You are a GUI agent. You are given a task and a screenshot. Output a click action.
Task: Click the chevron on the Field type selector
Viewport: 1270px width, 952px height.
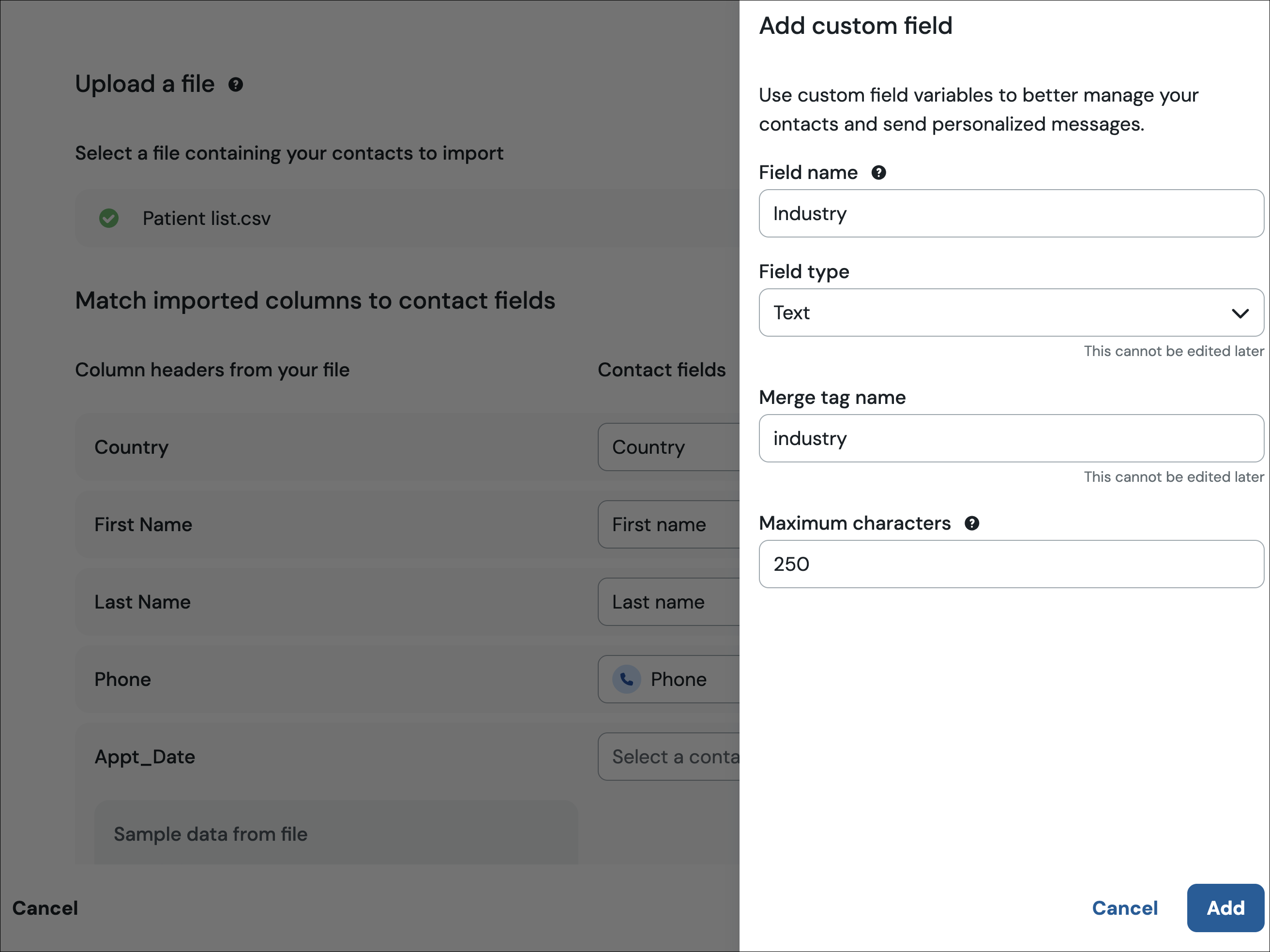(1240, 313)
